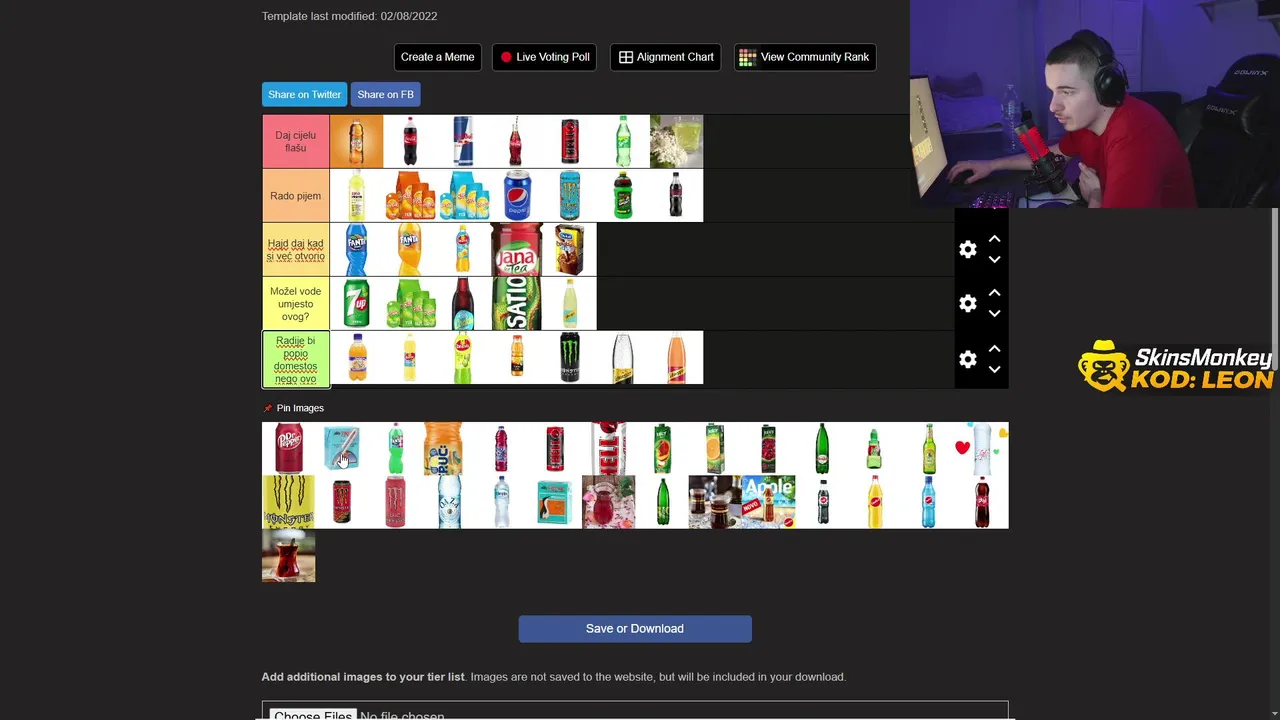The image size is (1280, 720).
Task: Click the Pin Images pin icon
Action: (267, 408)
